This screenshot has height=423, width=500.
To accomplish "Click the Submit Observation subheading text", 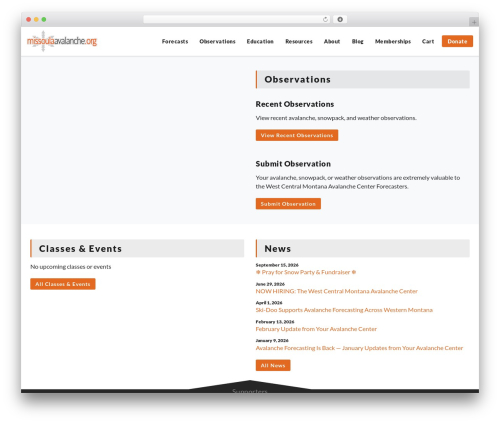I will click(293, 164).
